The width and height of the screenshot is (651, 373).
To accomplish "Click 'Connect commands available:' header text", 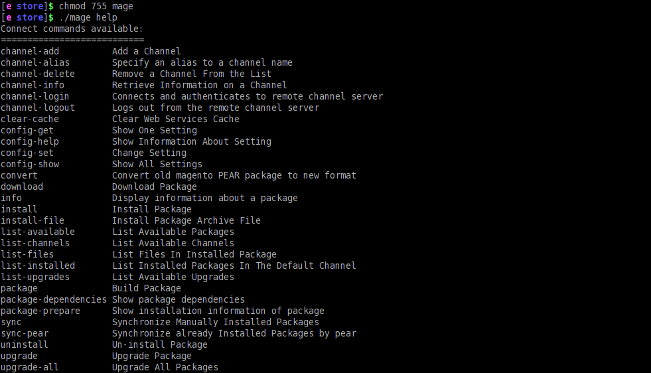I will pyautogui.click(x=72, y=29).
